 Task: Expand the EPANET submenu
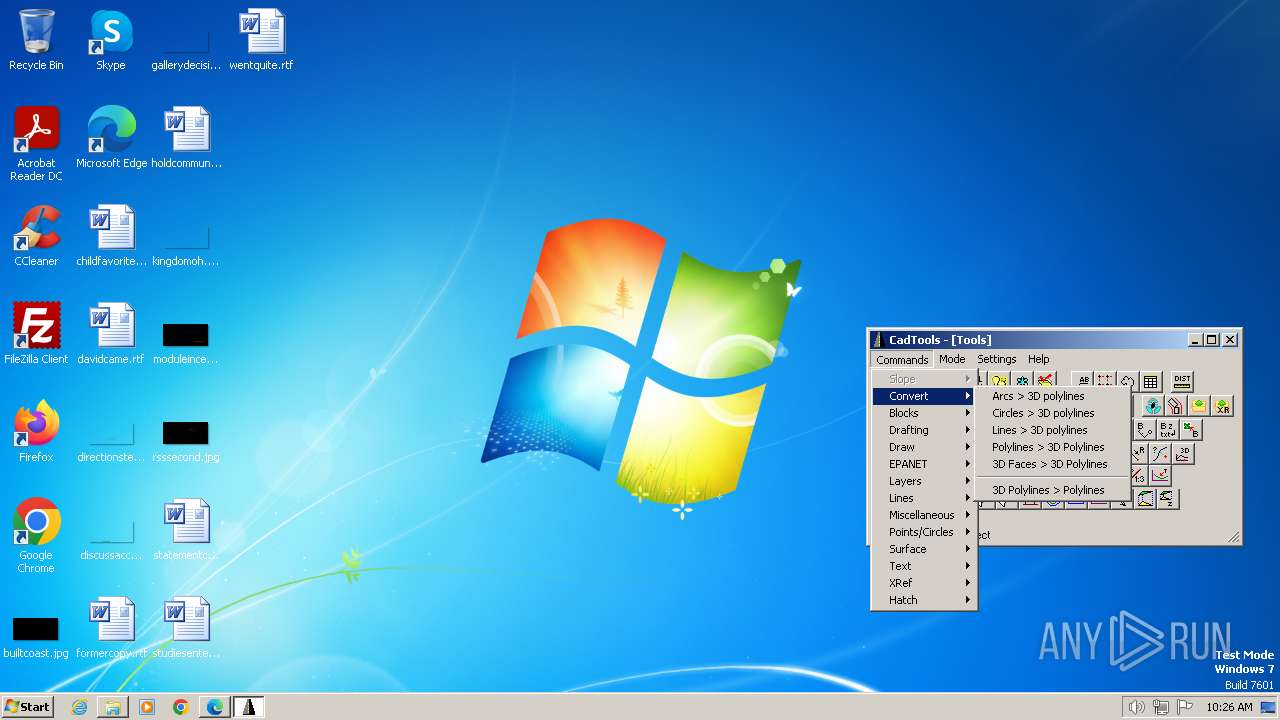(x=924, y=464)
